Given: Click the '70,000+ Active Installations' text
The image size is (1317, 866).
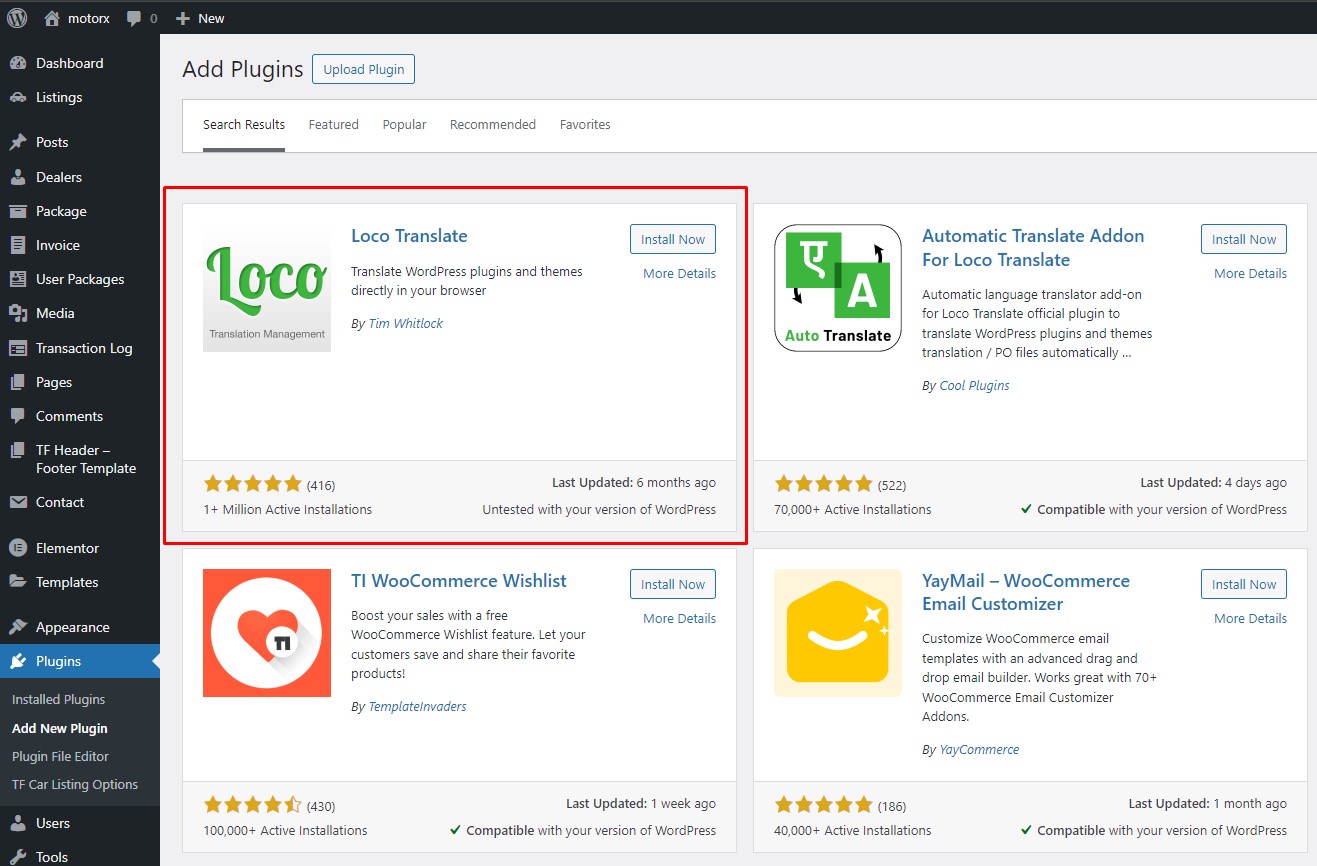Looking at the screenshot, I should coord(852,509).
